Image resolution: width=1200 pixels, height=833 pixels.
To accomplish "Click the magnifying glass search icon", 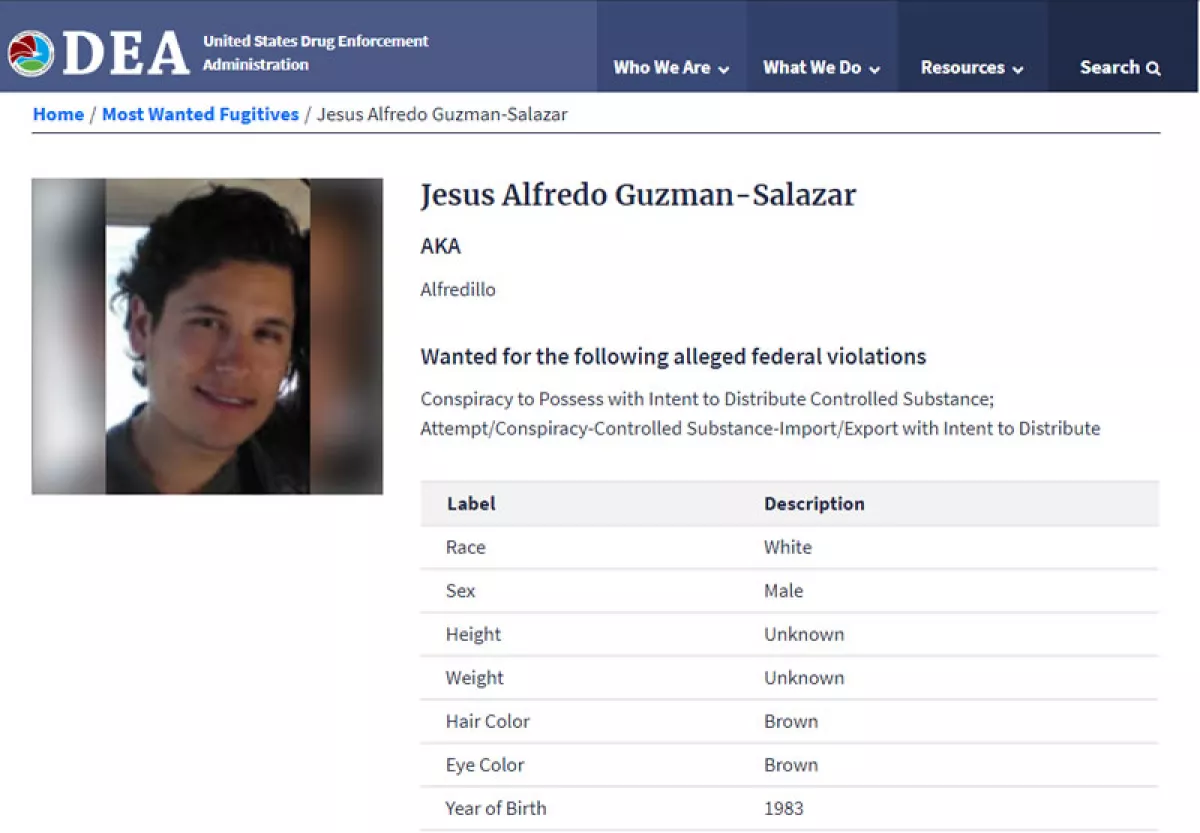I will (1153, 69).
